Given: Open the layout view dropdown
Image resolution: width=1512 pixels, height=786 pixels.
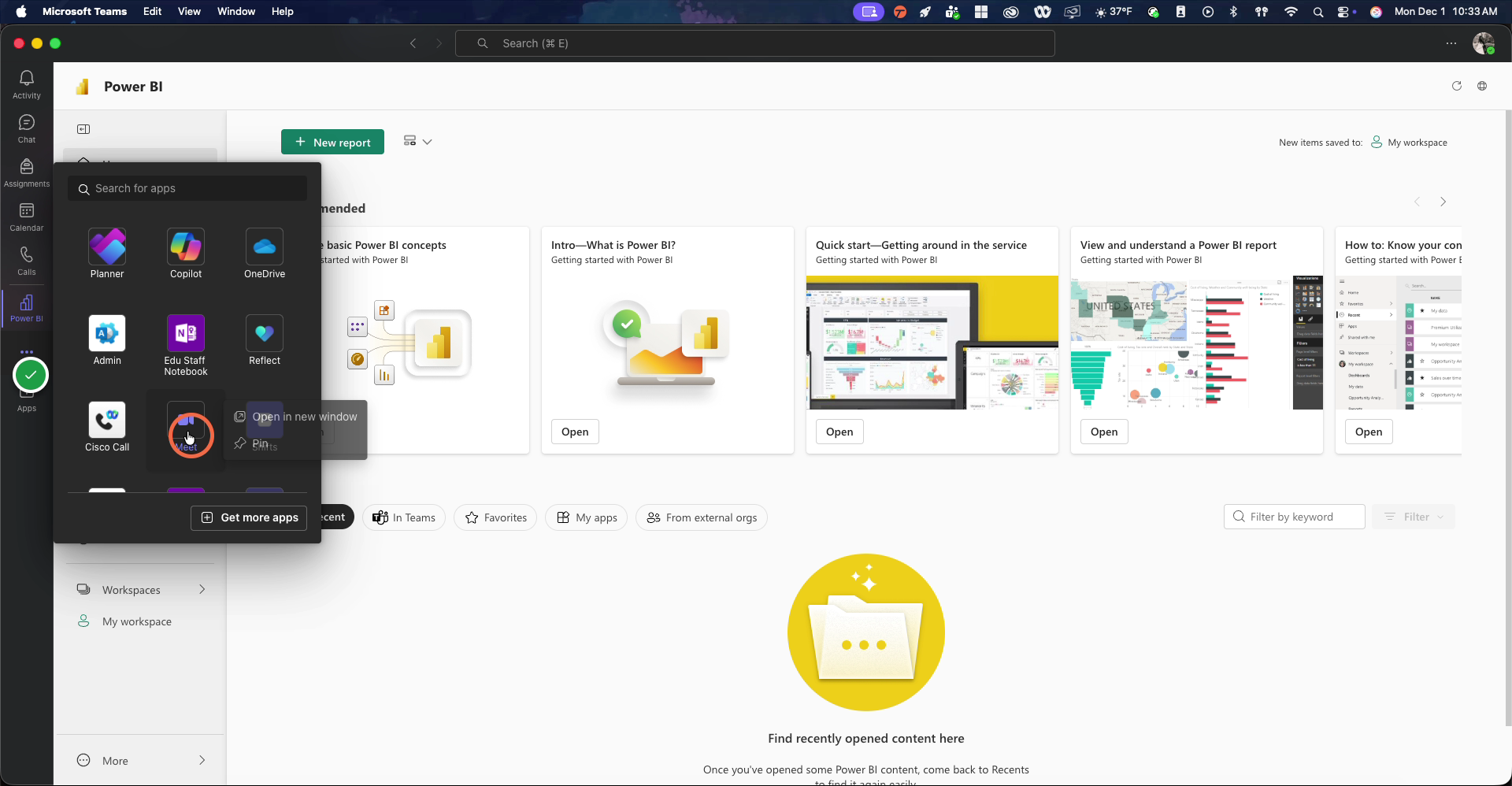Looking at the screenshot, I should coord(417,142).
